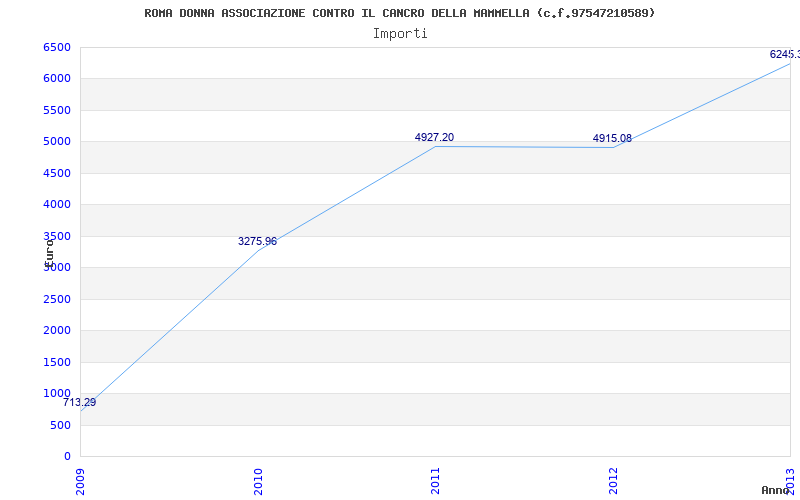Click the 3275.96 data point label
800x500 pixels.
pyautogui.click(x=258, y=241)
